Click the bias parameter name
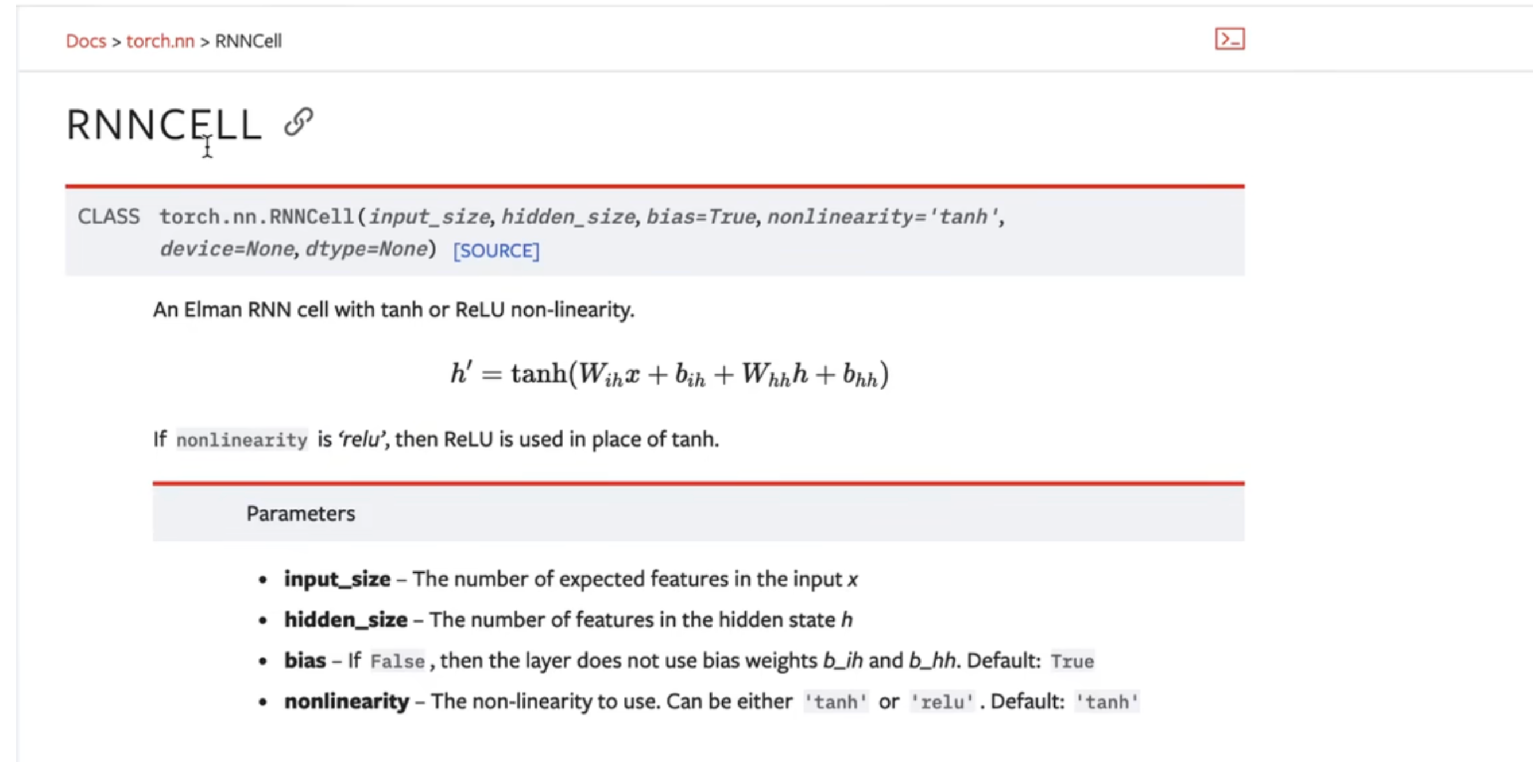The width and height of the screenshot is (1533, 784). 305,660
